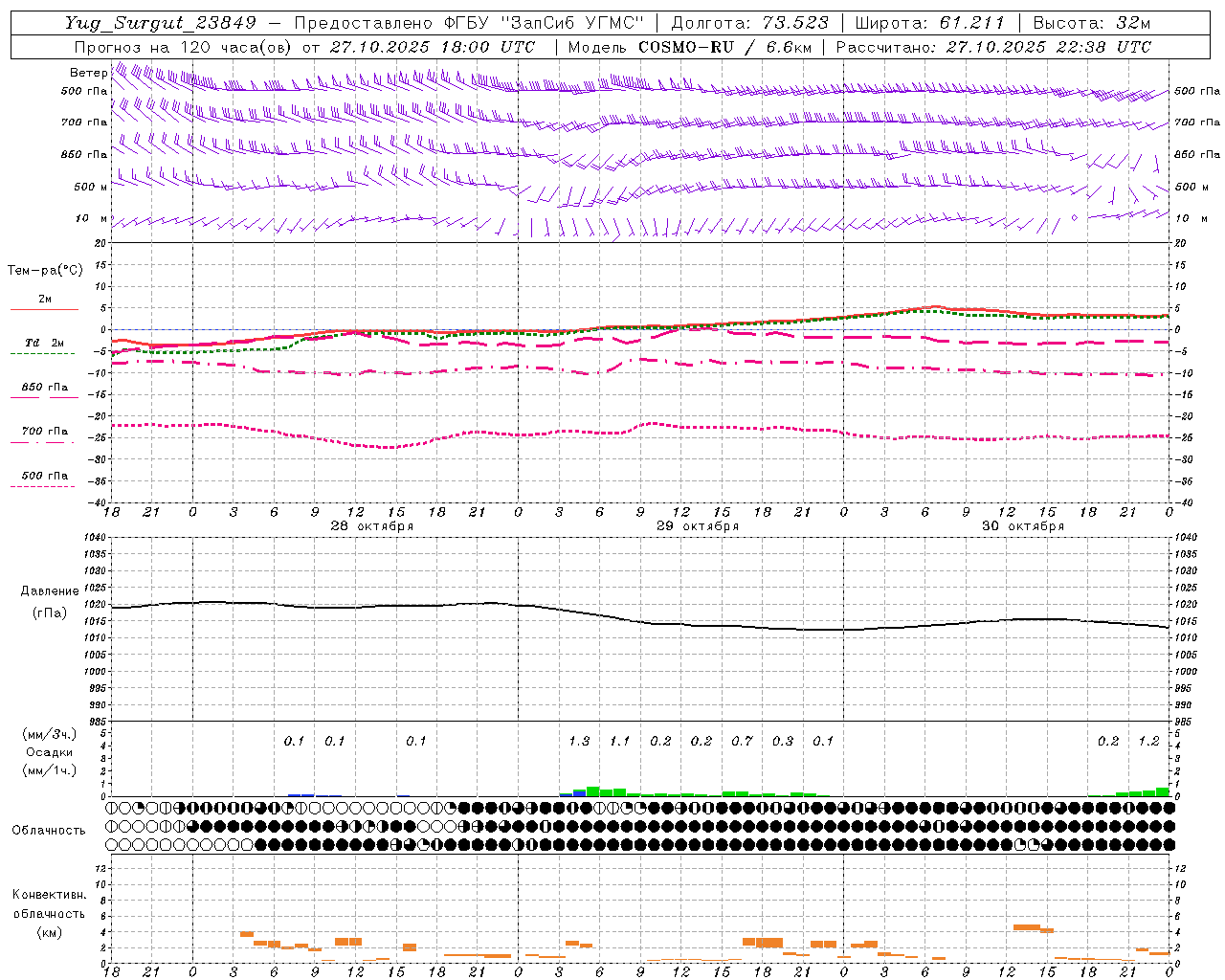
Task: Click the 500 гПа temperature legend entry
Action: click(45, 475)
